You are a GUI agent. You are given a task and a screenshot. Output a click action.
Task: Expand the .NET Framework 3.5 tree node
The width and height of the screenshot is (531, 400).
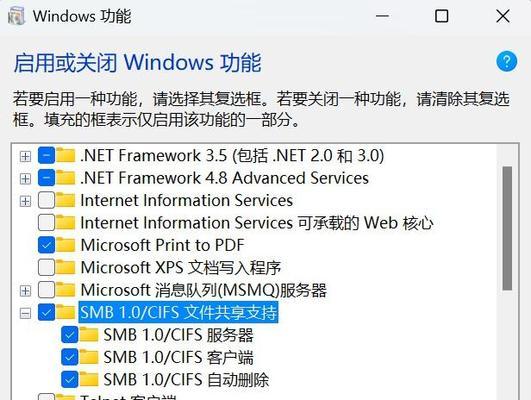[x=25, y=156]
